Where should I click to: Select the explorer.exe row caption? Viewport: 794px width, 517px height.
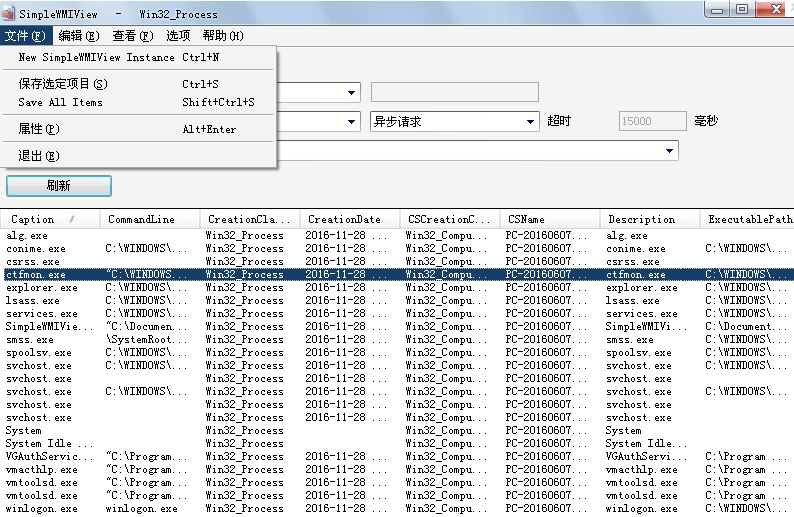(42, 288)
